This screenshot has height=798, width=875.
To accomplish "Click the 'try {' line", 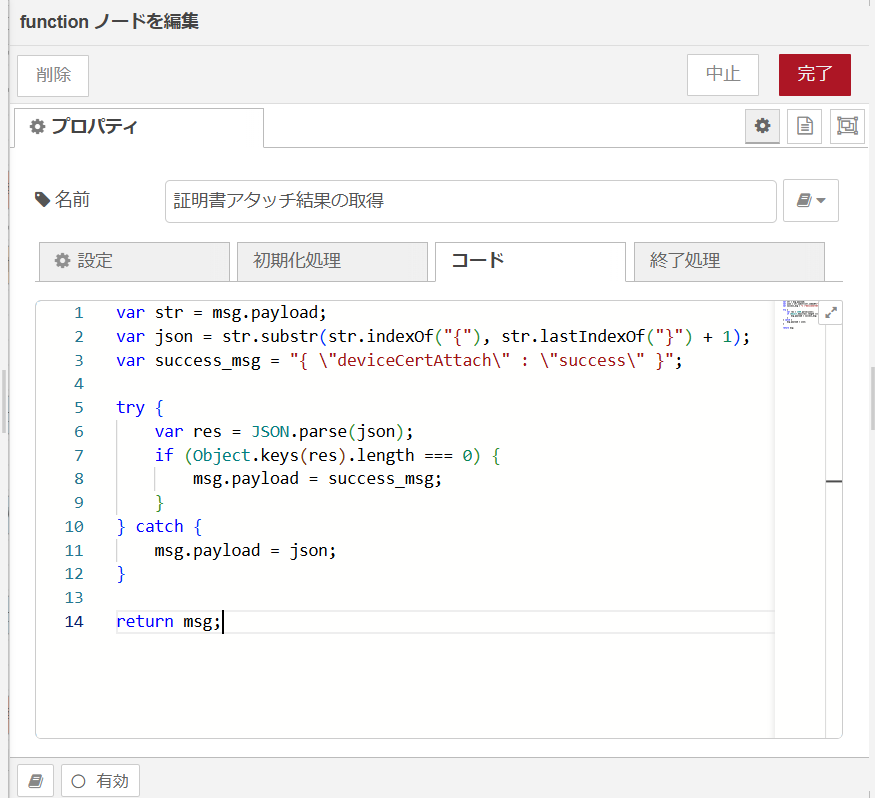I will coord(140,408).
